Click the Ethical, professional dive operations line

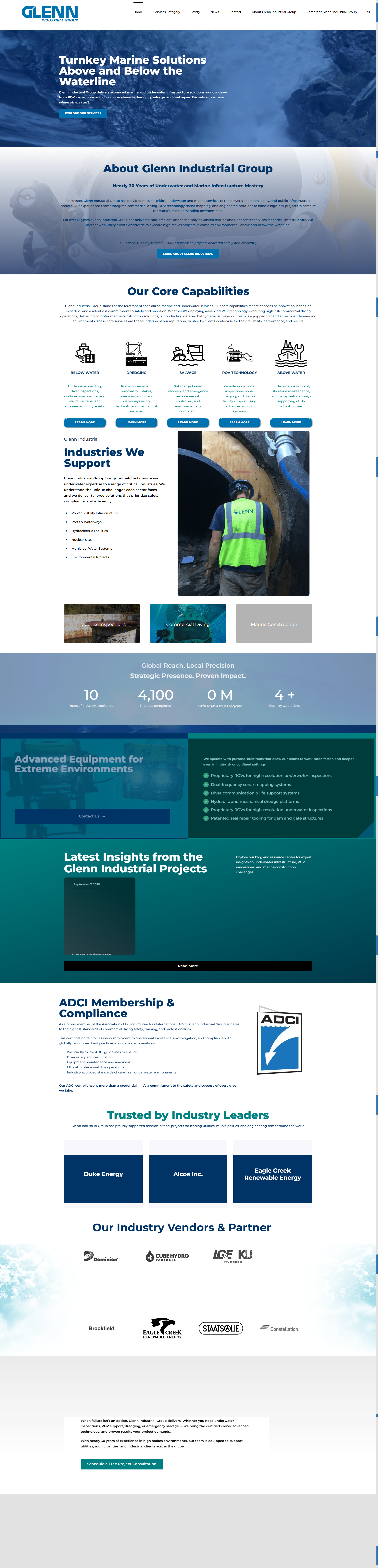[x=96, y=1067]
